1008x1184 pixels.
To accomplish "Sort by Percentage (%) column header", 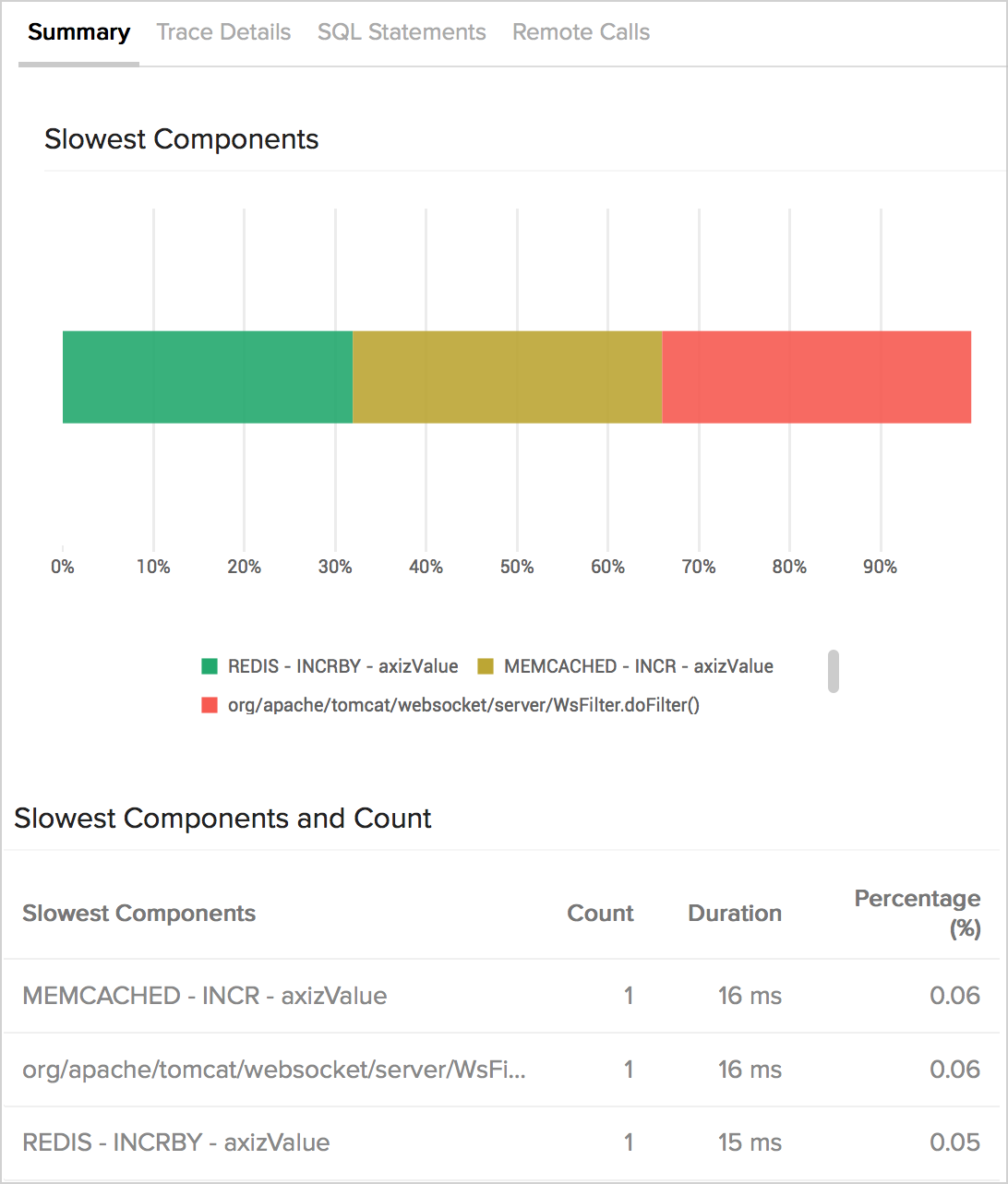I will point(918,914).
